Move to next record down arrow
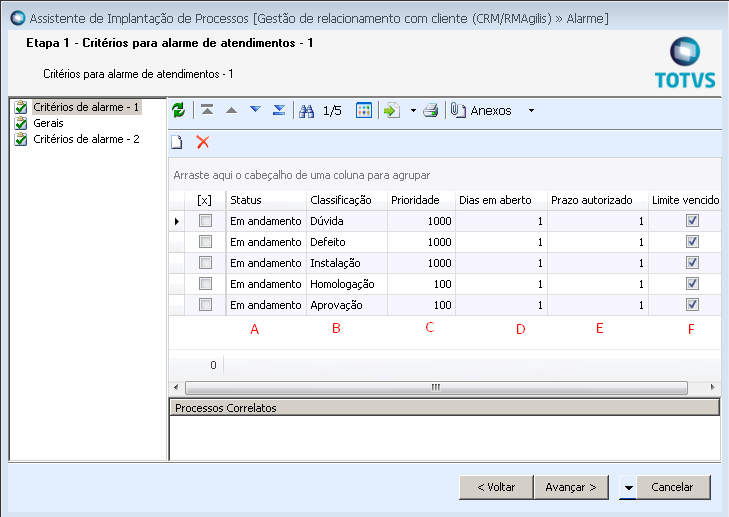 (x=255, y=110)
